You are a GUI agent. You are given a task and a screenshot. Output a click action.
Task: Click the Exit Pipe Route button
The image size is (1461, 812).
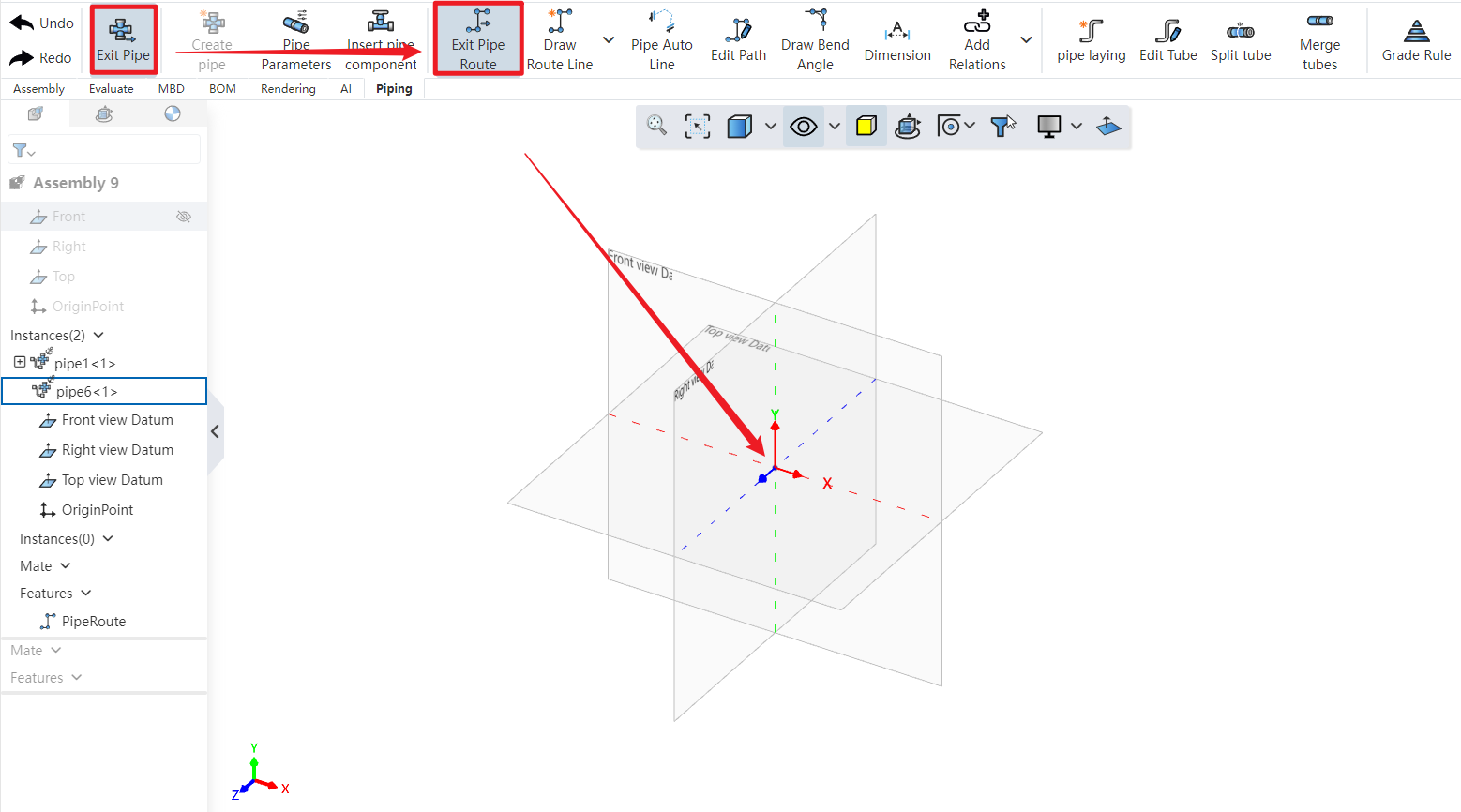478,40
